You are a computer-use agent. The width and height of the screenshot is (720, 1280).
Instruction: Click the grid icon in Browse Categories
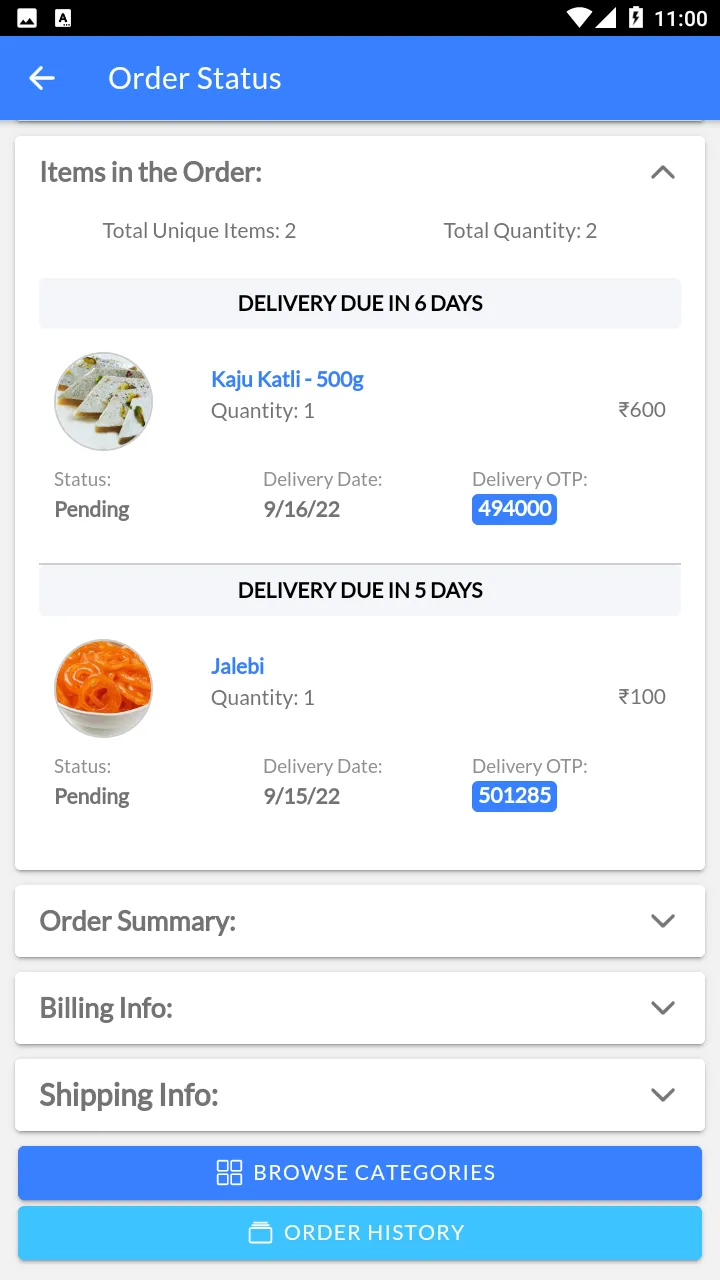pos(229,1173)
